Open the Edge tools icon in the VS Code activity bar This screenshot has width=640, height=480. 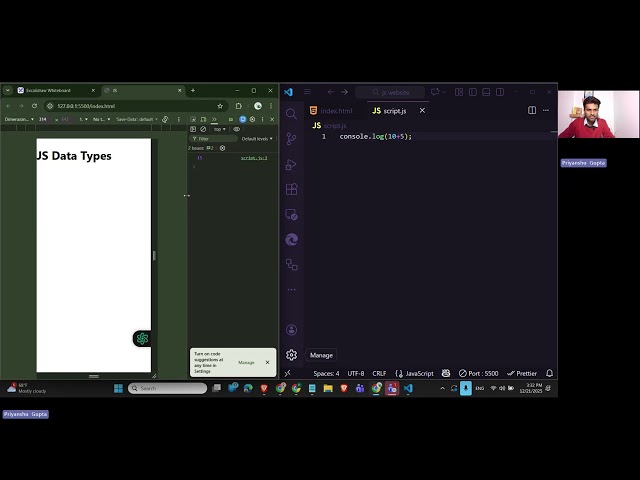pyautogui.click(x=291, y=239)
